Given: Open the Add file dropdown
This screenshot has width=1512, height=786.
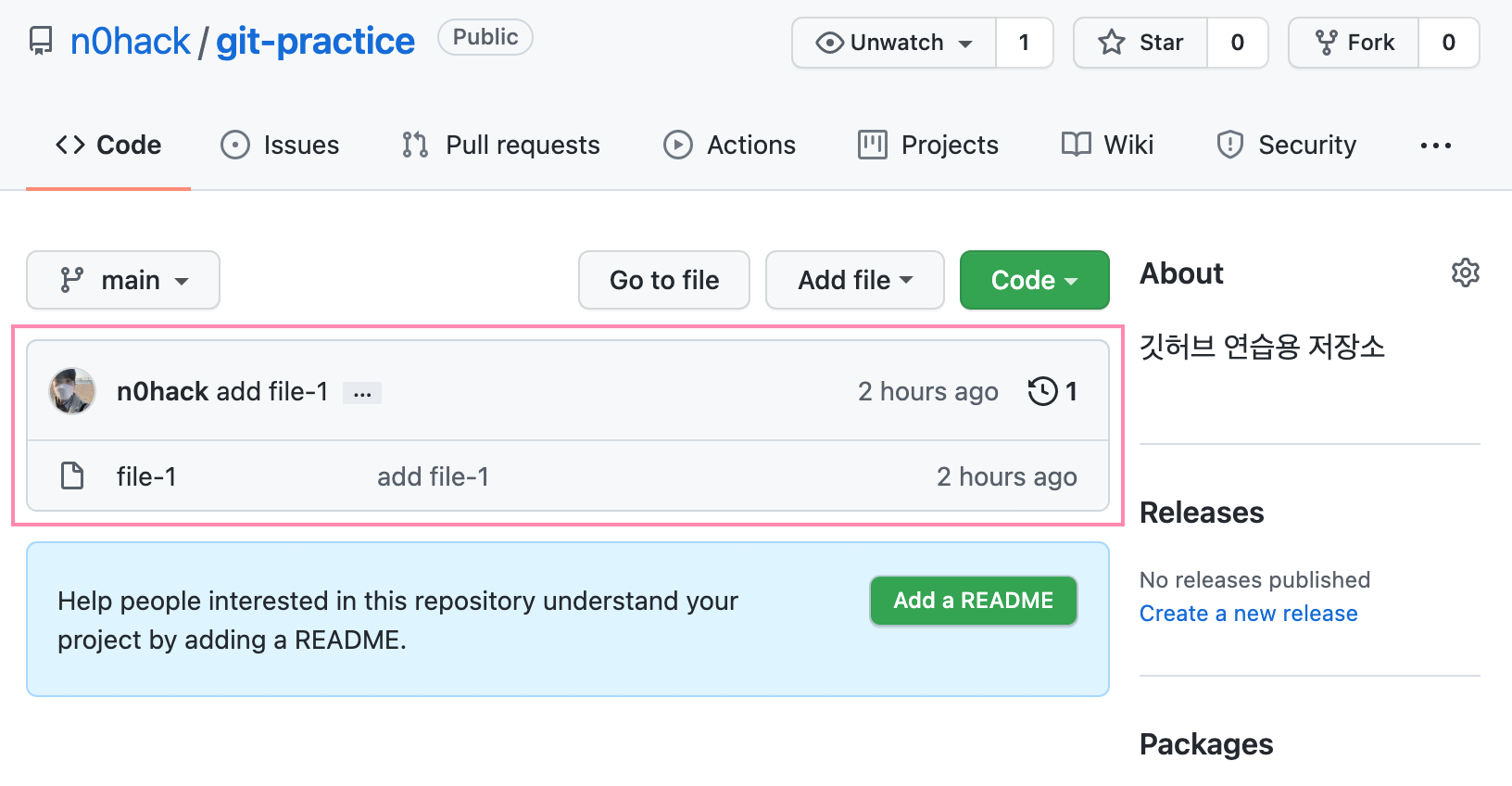Looking at the screenshot, I should (855, 280).
